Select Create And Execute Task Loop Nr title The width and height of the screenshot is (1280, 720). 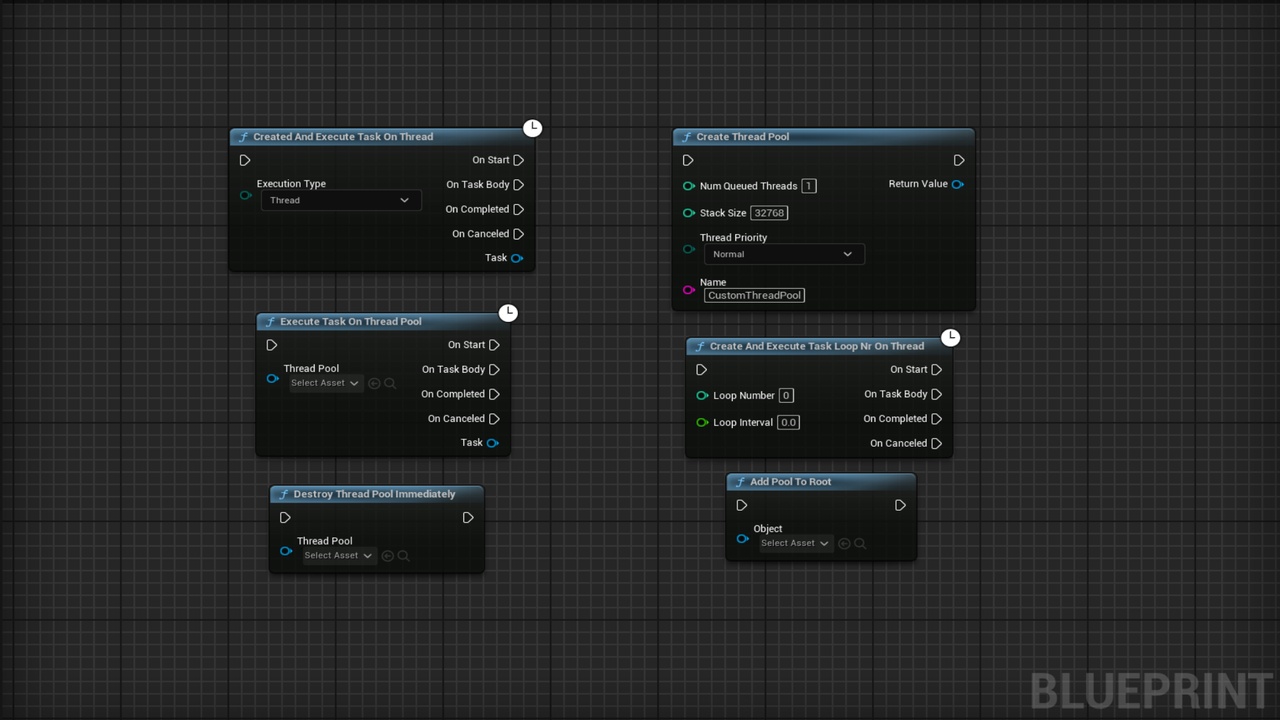817,346
